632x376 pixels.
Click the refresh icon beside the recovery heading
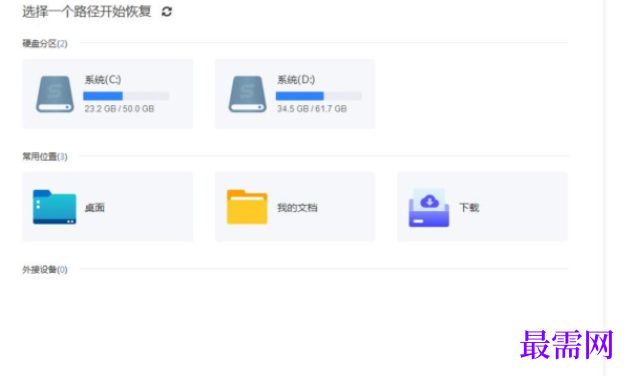[166, 12]
